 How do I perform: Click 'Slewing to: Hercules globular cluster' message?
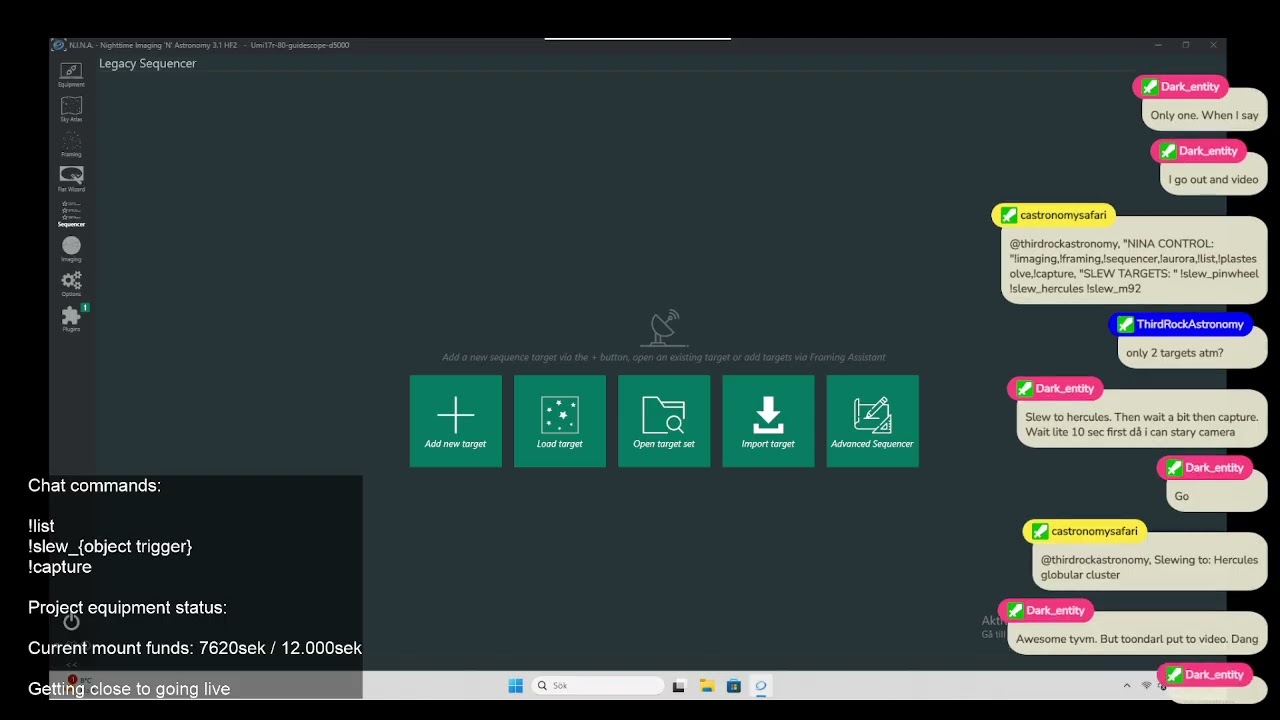coord(1149,568)
